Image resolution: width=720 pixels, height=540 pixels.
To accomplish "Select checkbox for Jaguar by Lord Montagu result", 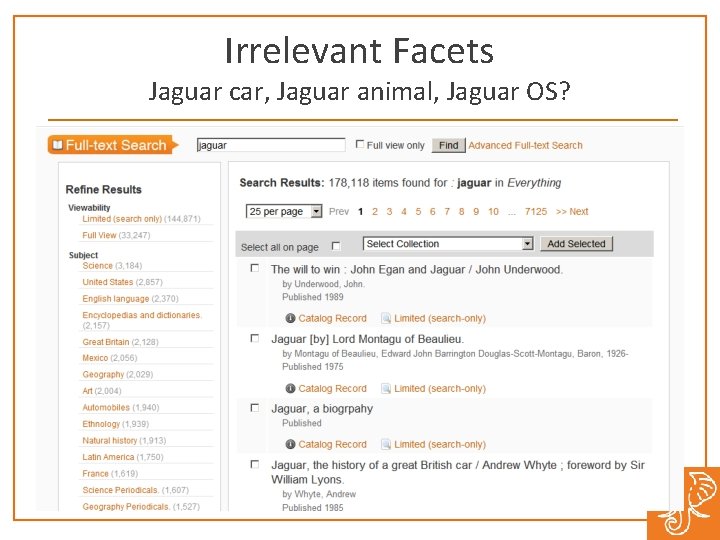I will coord(255,338).
